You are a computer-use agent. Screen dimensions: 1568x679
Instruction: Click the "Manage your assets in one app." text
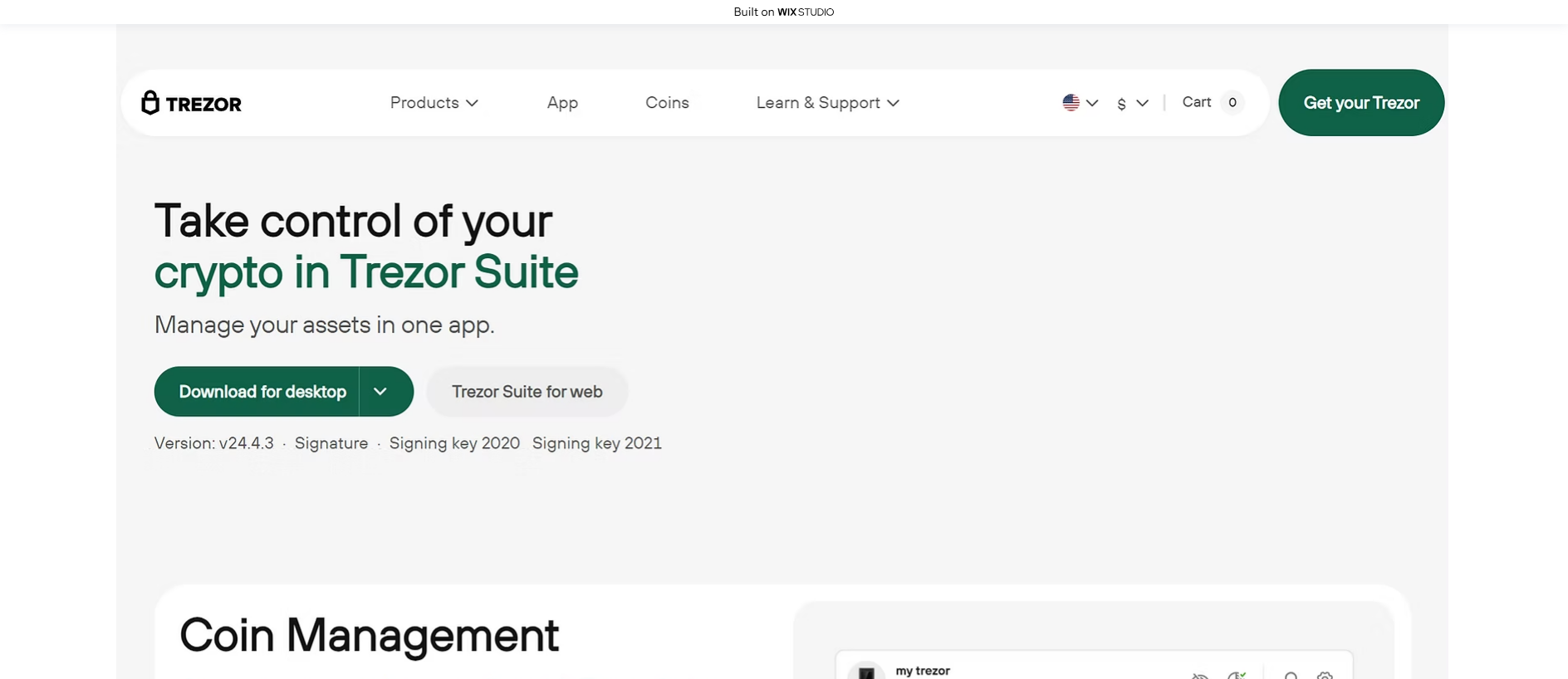(x=325, y=325)
